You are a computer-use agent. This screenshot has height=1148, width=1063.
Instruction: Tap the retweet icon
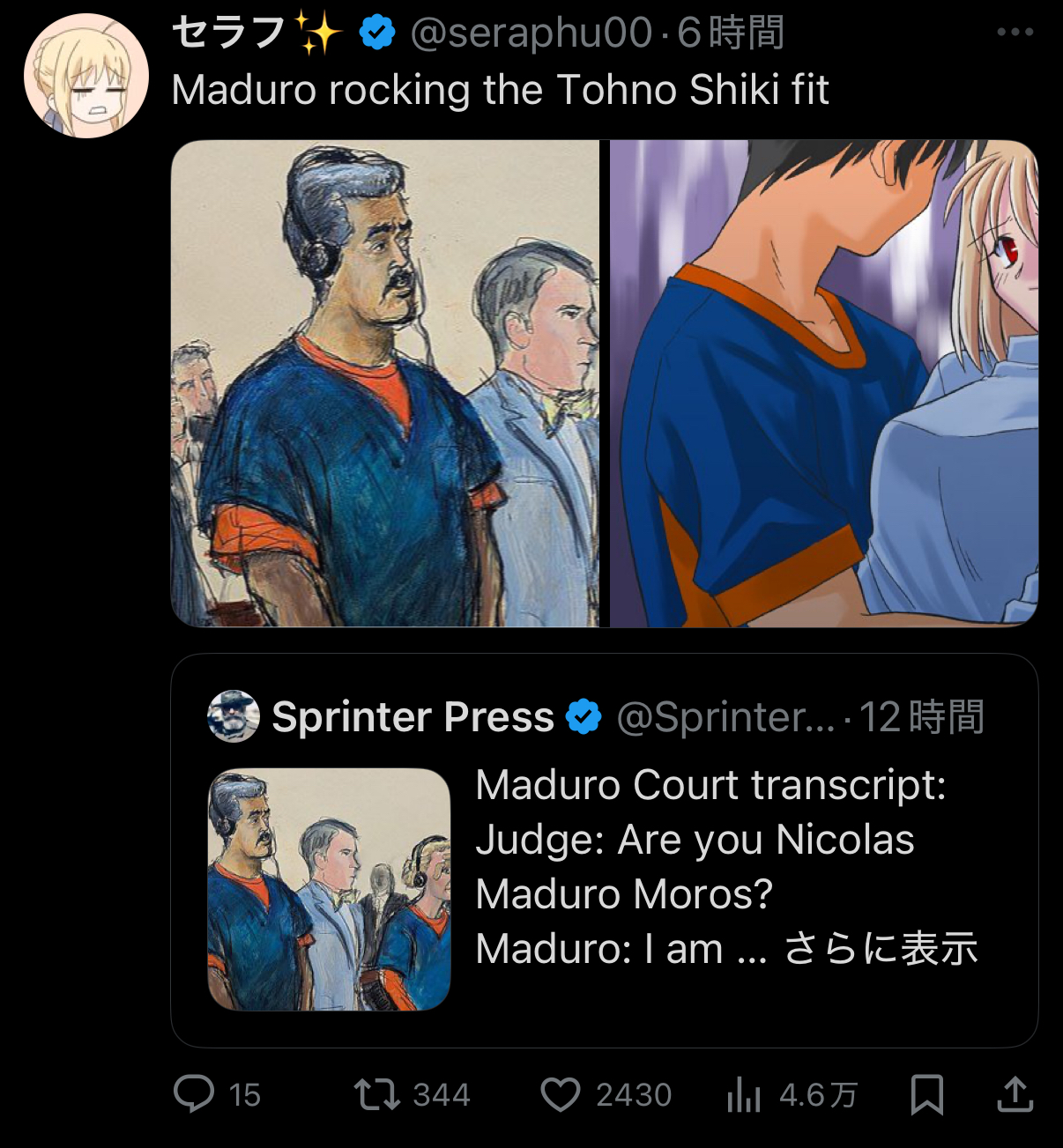click(x=377, y=1095)
